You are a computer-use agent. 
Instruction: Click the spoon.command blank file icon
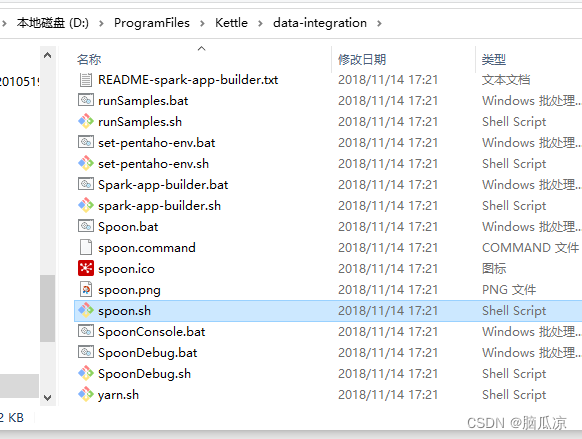coord(86,247)
